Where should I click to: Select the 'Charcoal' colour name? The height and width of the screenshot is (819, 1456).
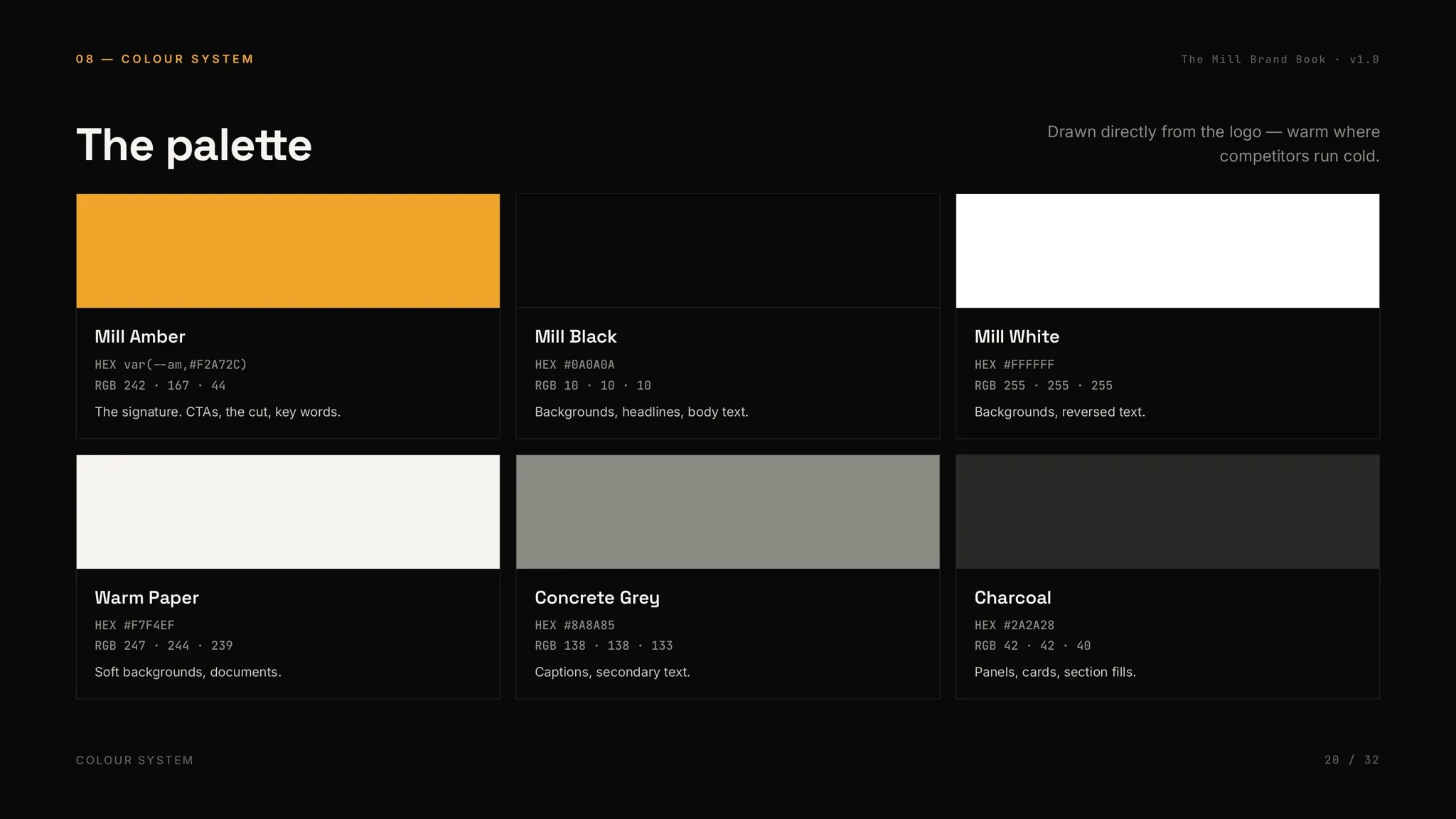tap(1012, 598)
